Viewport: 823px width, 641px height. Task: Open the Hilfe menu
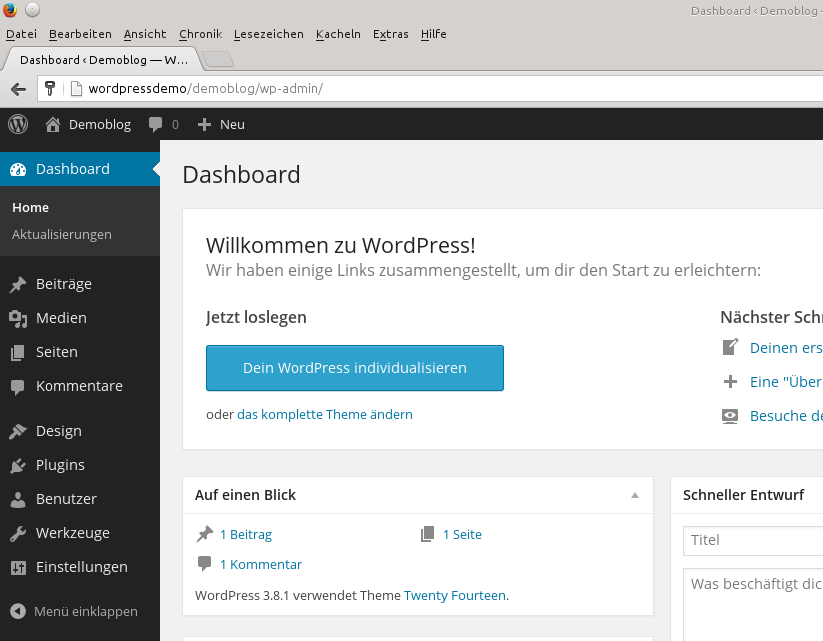(434, 34)
